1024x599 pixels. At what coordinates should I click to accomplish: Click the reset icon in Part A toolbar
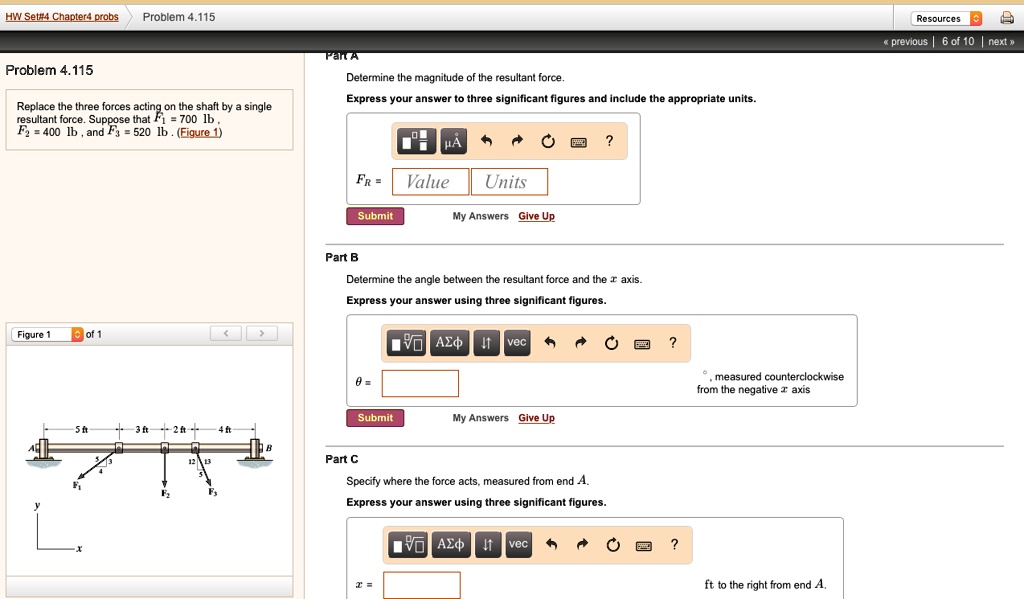pyautogui.click(x=547, y=142)
